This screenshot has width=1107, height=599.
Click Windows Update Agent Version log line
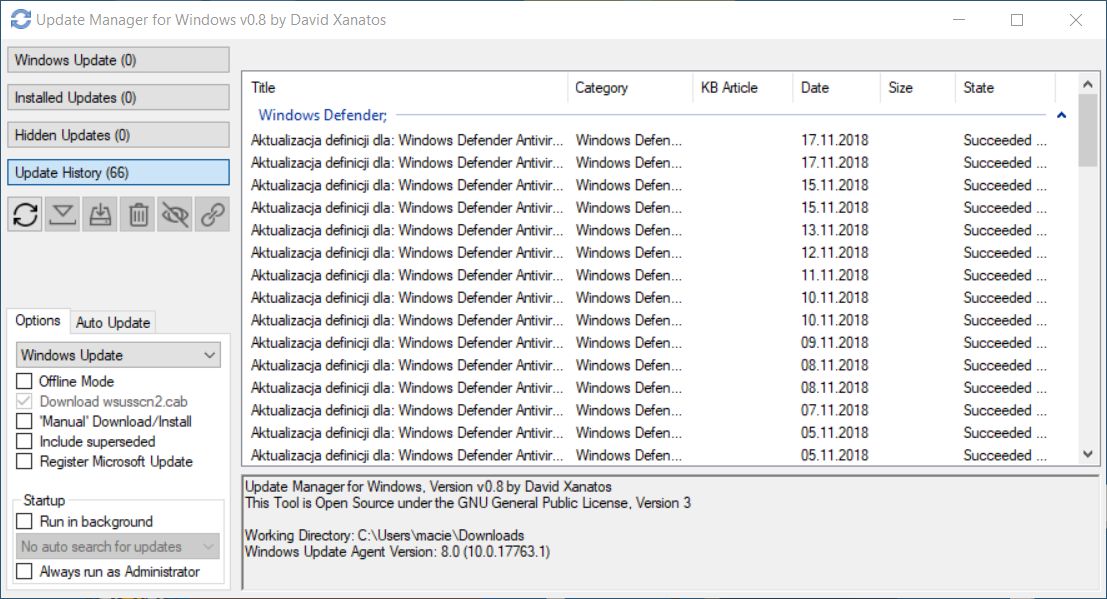pos(397,552)
